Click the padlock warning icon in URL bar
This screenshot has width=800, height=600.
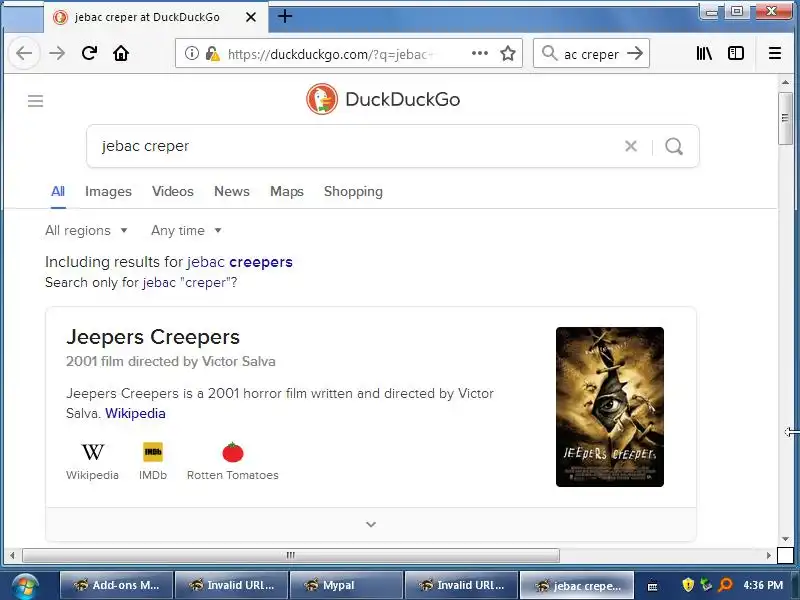tap(212, 53)
